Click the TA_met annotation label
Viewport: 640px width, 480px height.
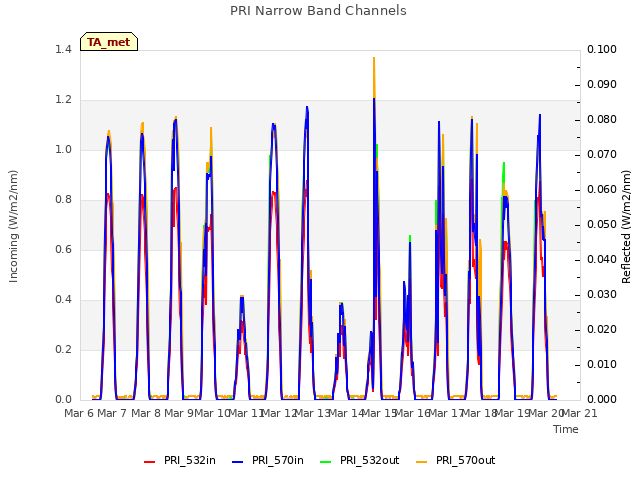tap(109, 42)
